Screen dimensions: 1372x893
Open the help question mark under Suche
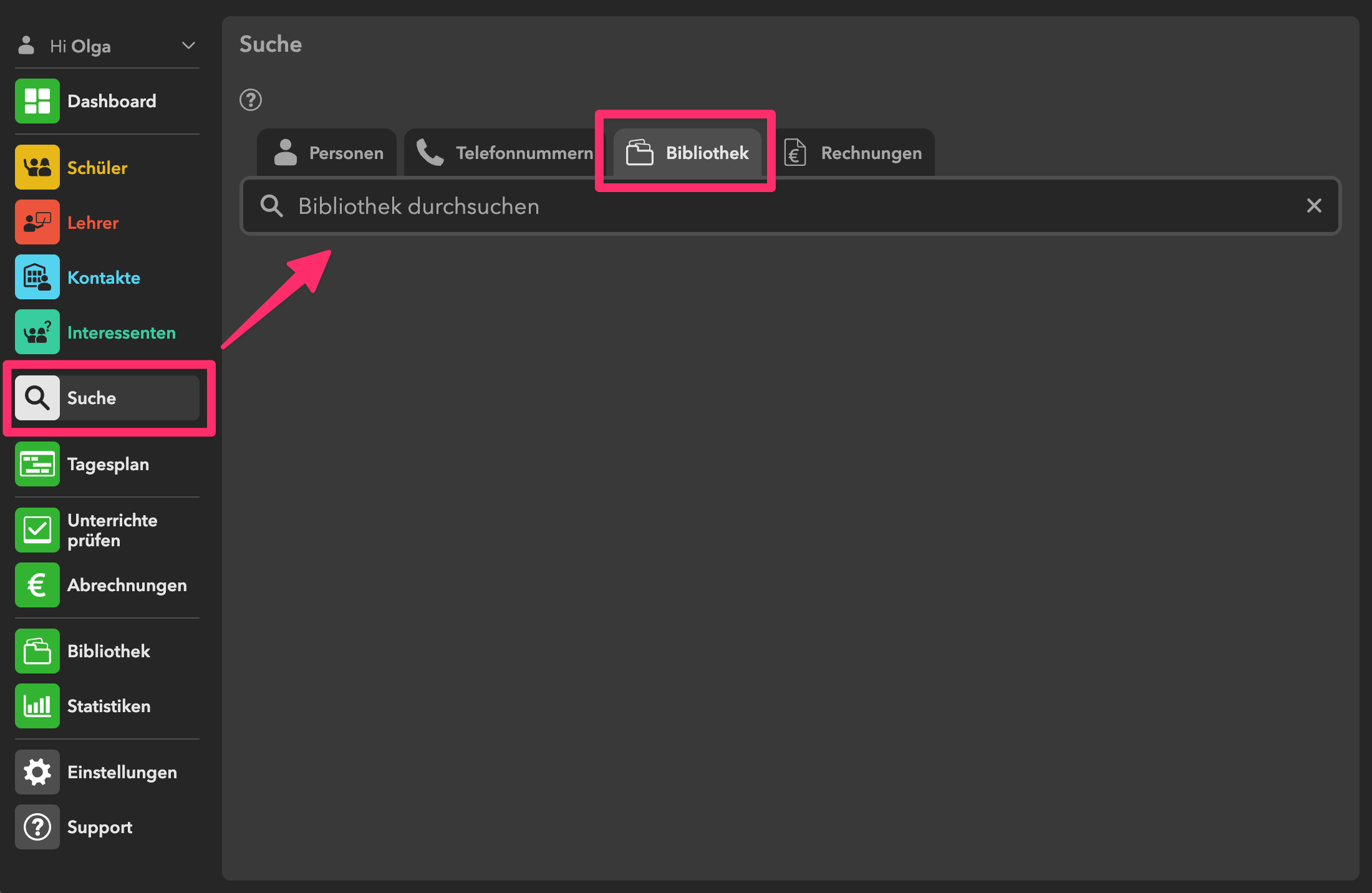pos(251,100)
